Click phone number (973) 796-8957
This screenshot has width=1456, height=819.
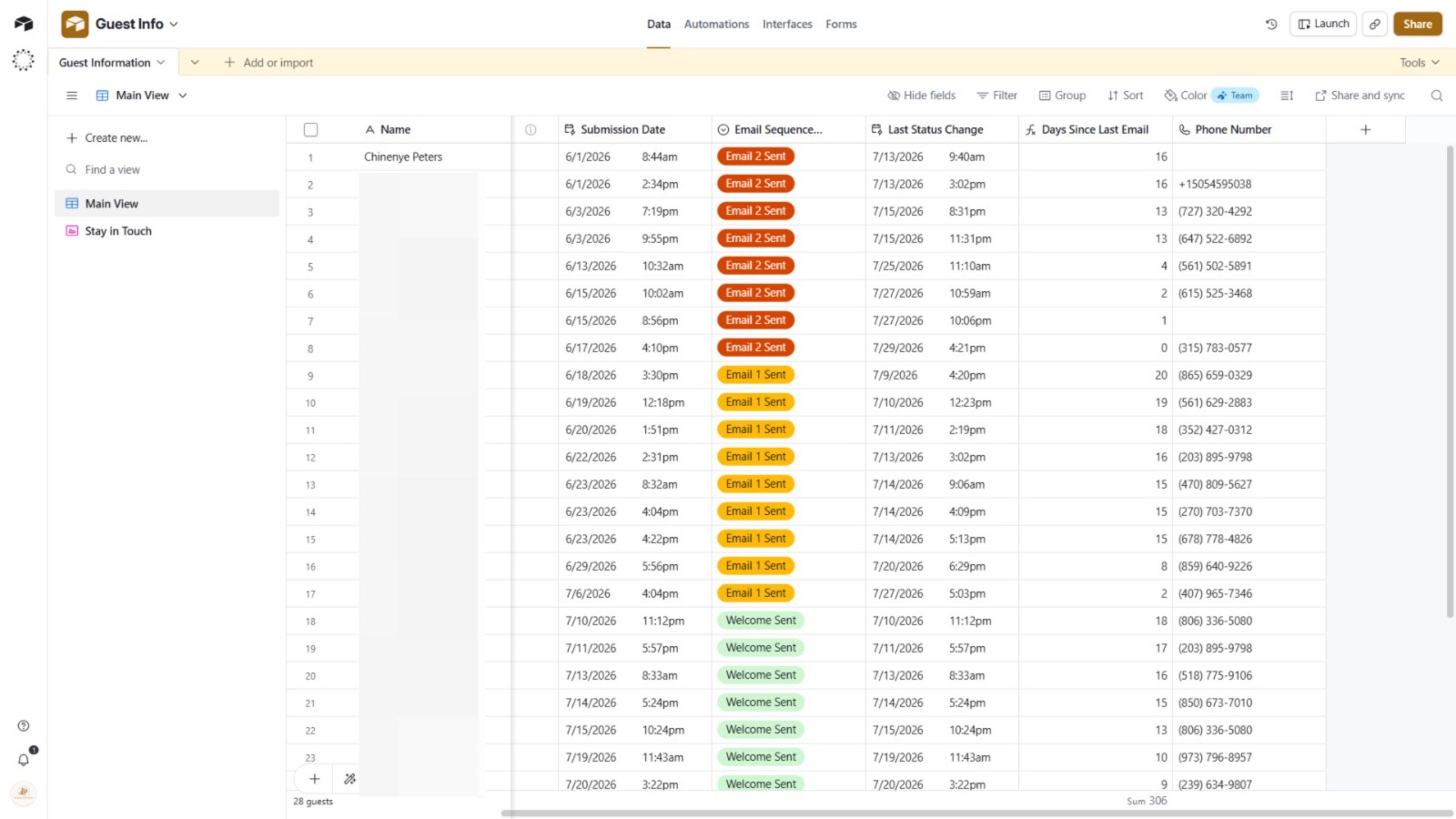1215,758
